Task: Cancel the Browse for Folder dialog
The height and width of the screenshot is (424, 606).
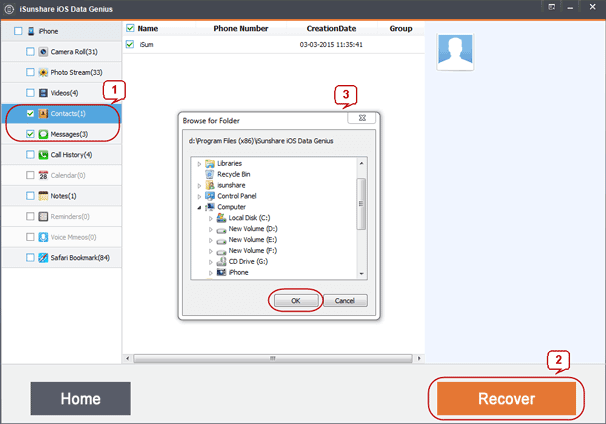Action: pos(345,300)
